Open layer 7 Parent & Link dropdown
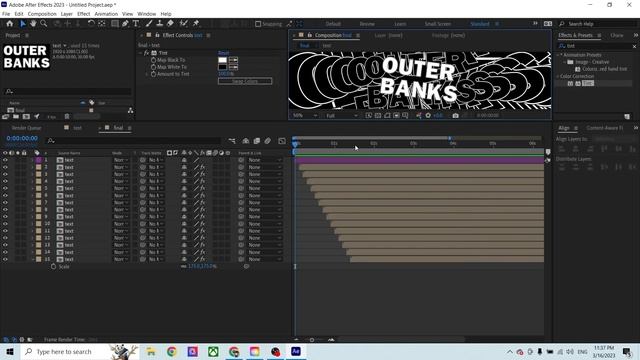Screen dimensions: 640x360 (x=264, y=202)
